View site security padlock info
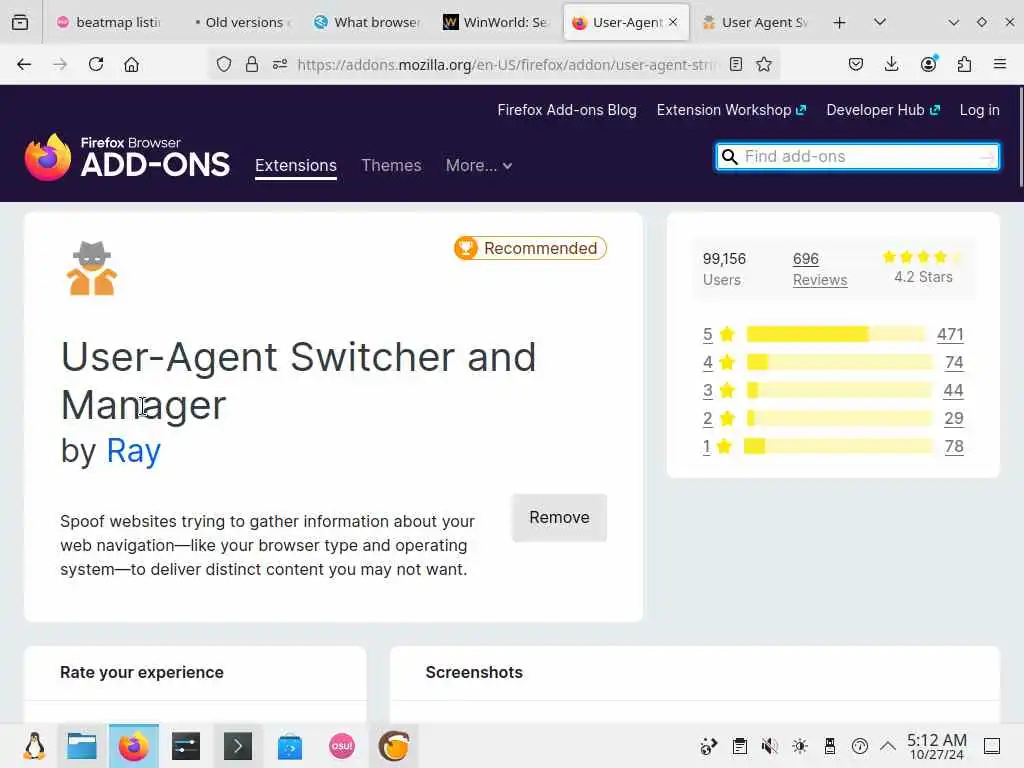Image resolution: width=1024 pixels, height=768 pixels. pos(251,64)
